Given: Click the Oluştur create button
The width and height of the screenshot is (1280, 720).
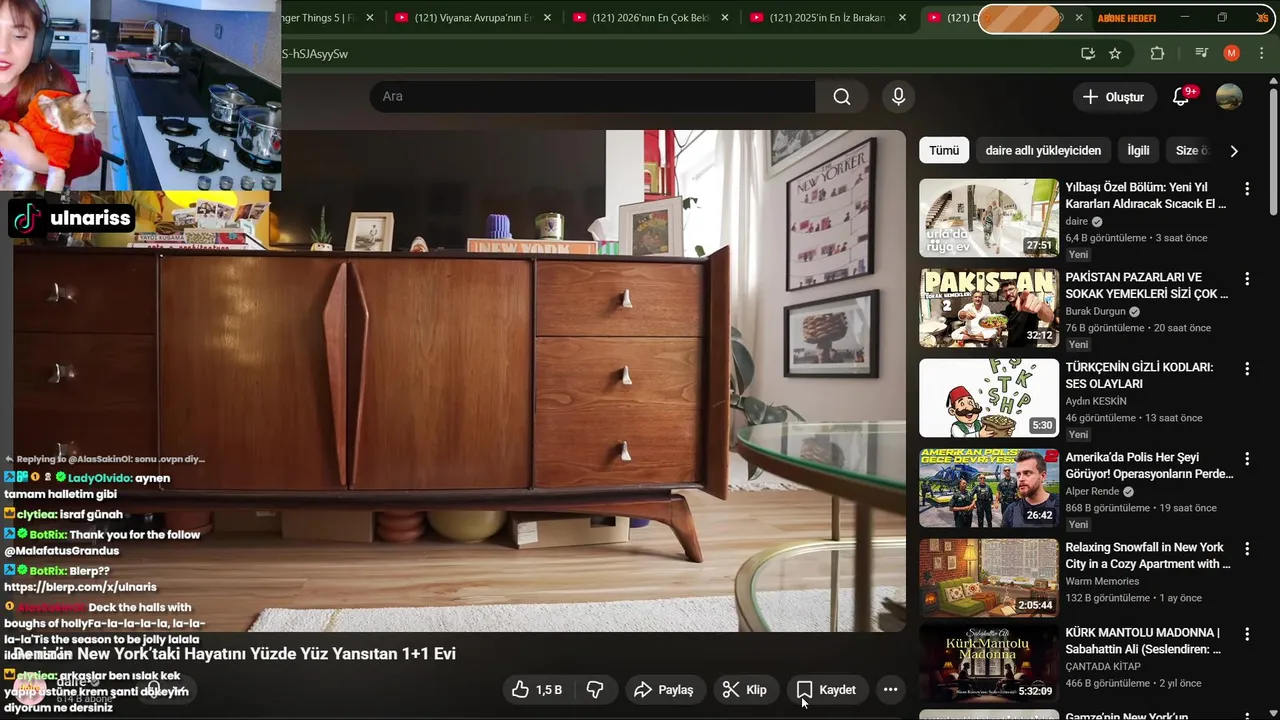Looking at the screenshot, I should coord(1114,97).
